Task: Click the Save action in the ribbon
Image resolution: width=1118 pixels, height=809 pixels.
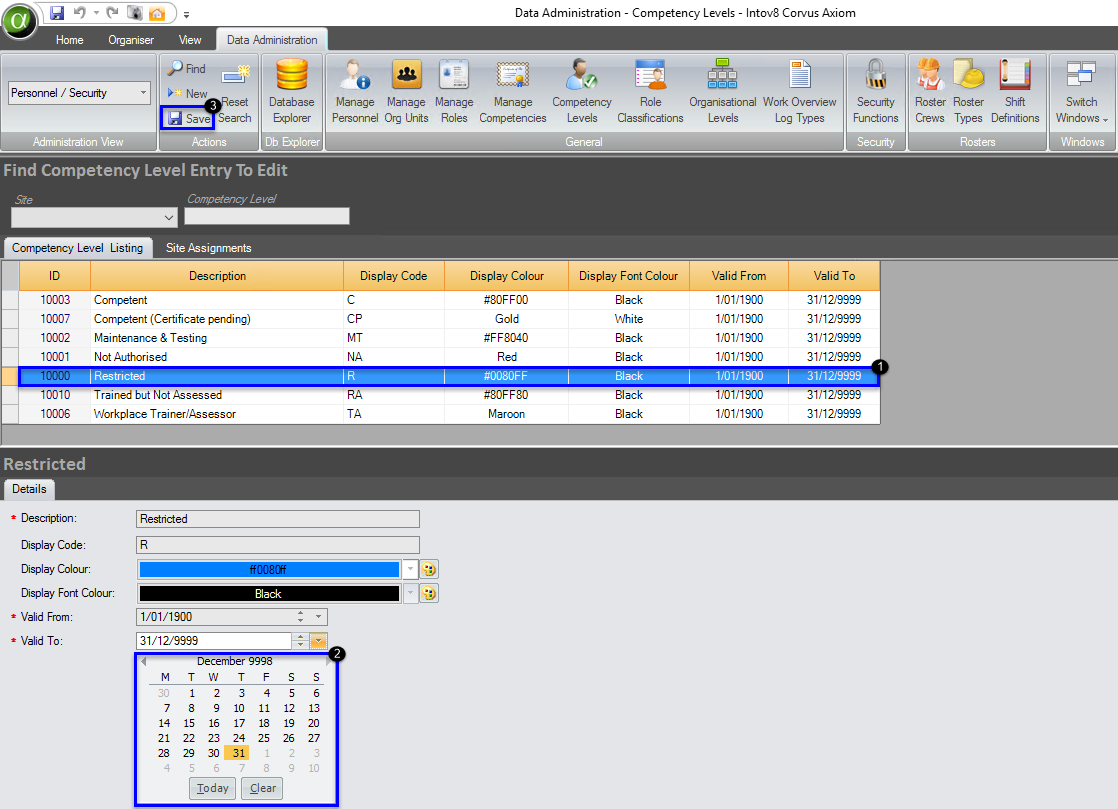Action: (x=188, y=118)
